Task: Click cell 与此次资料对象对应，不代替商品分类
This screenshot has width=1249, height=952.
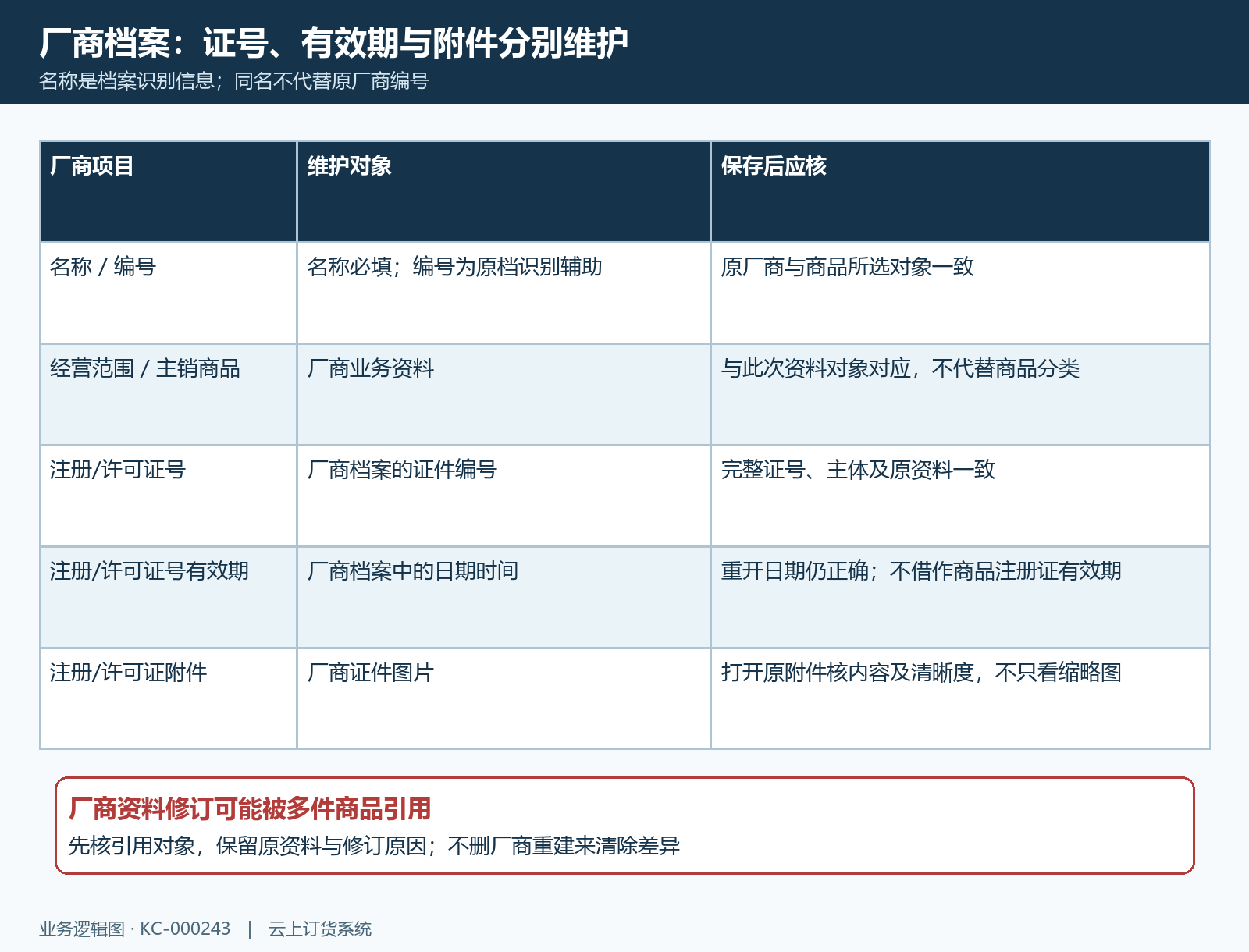Action: (960, 395)
